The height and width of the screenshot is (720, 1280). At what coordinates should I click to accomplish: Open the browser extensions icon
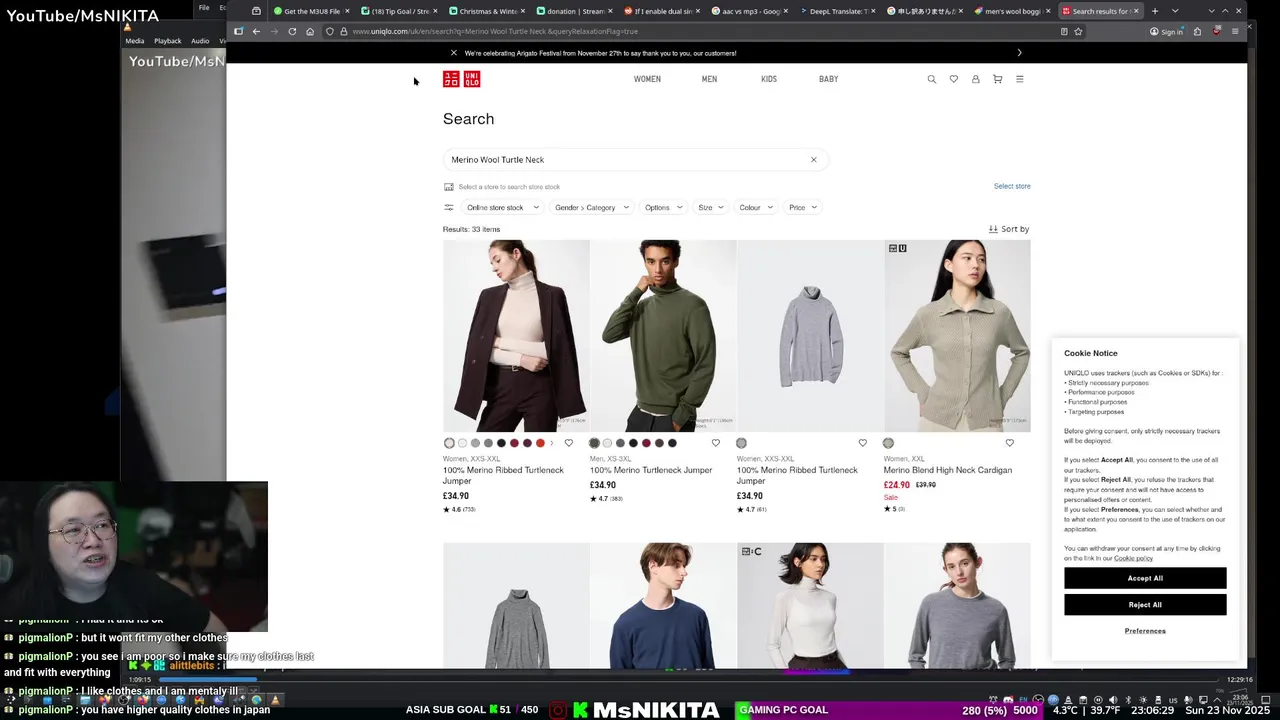[x=1198, y=31]
